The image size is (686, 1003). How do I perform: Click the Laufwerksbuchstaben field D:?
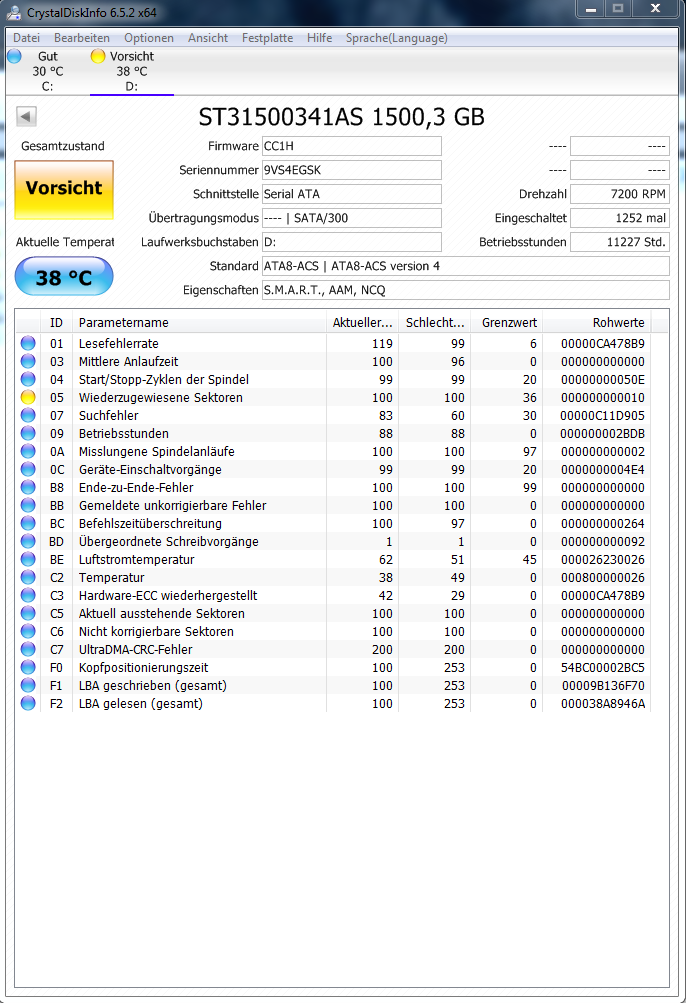(351, 242)
